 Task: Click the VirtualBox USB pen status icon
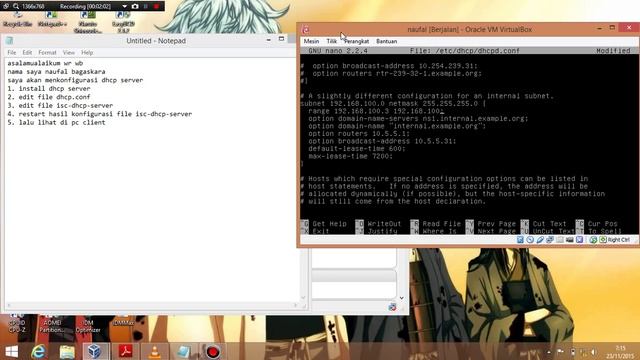pos(540,240)
